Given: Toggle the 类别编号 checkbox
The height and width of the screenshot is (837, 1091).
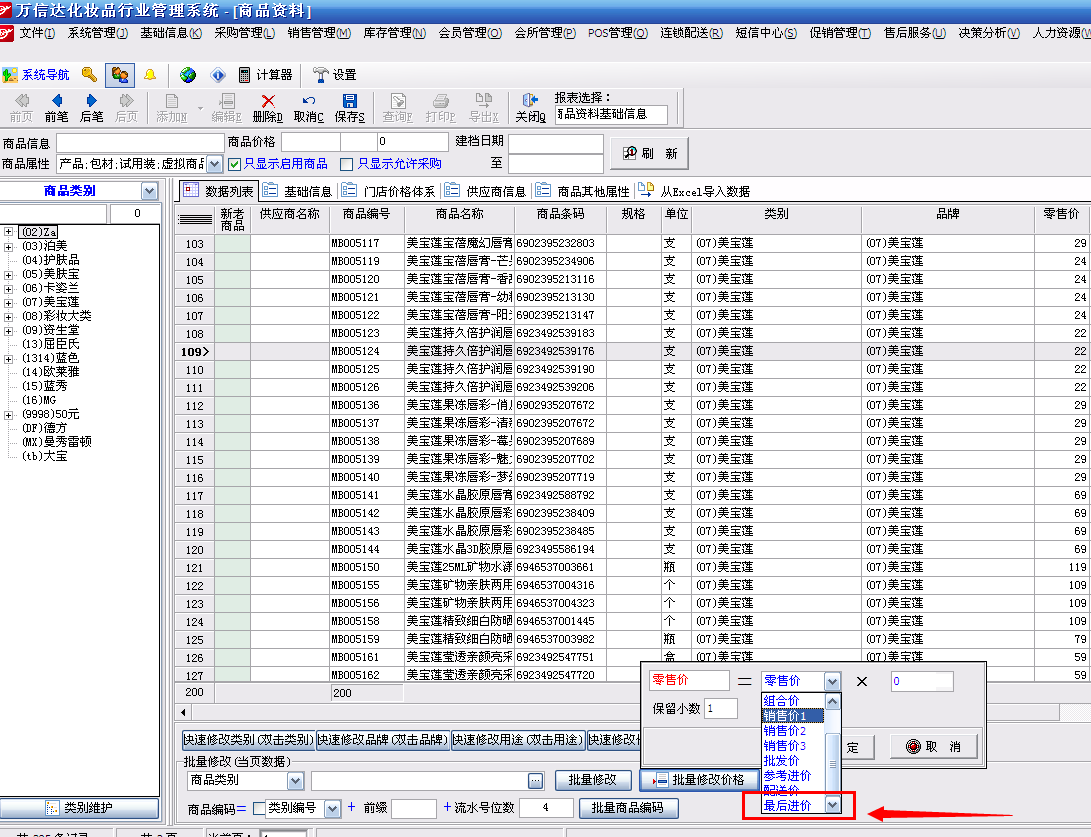Looking at the screenshot, I should coord(259,808).
